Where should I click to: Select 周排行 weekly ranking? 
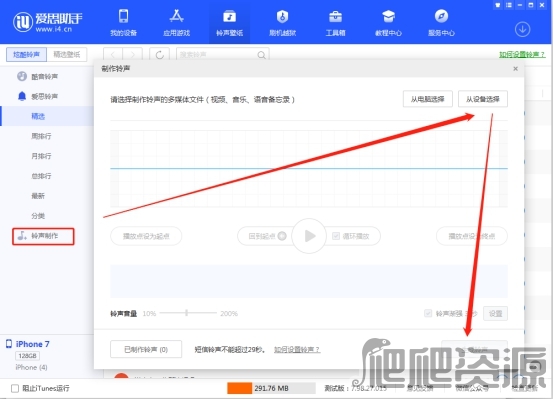41,136
